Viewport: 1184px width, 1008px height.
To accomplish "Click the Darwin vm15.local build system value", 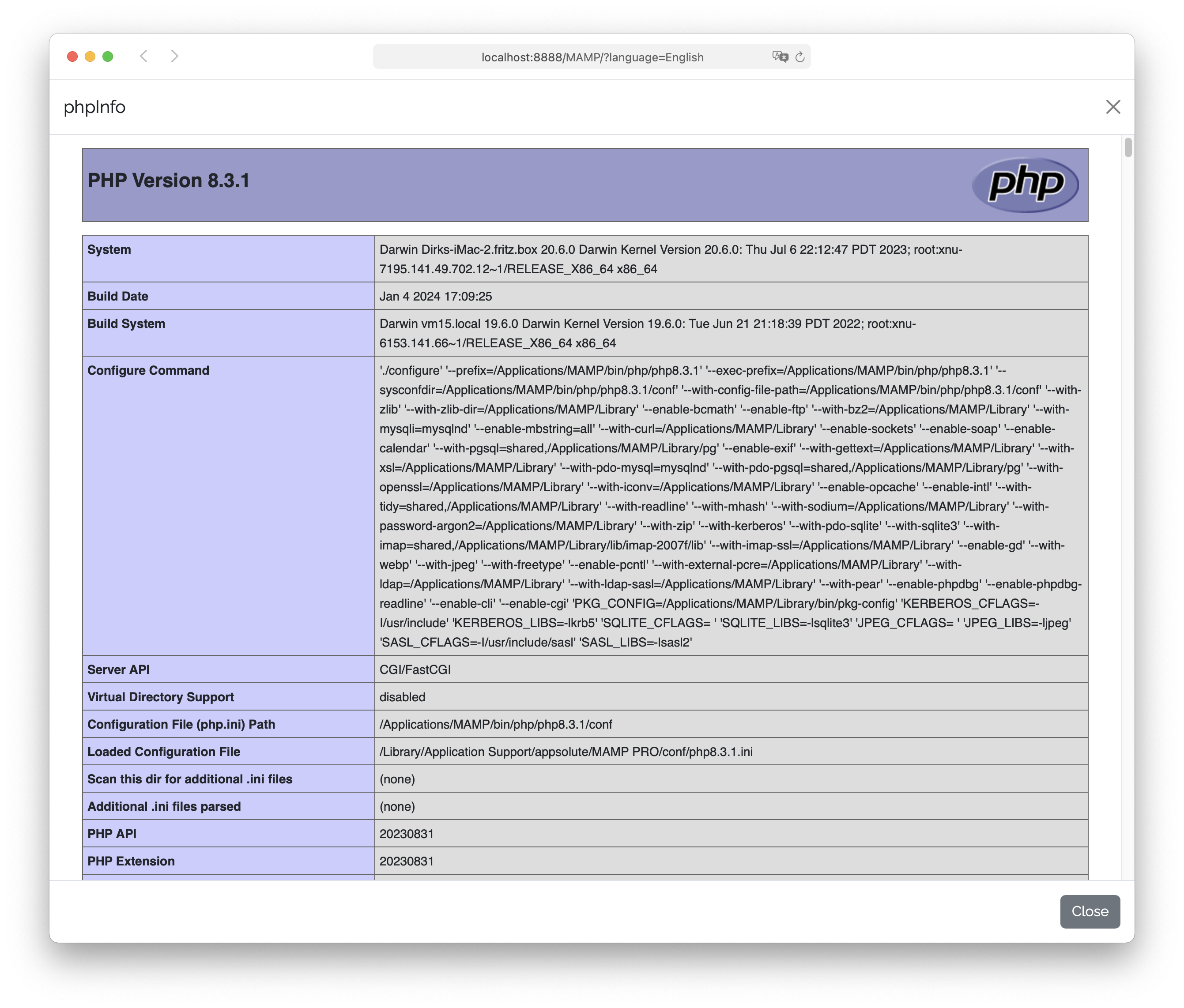I will [648, 334].
